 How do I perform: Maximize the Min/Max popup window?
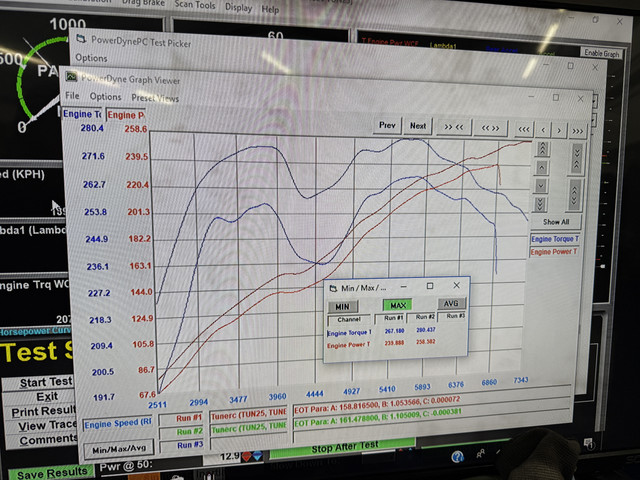tap(430, 286)
